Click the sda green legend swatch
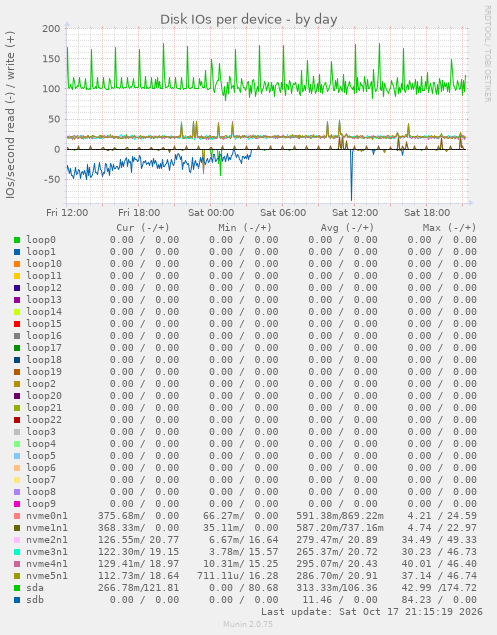 point(17,588)
